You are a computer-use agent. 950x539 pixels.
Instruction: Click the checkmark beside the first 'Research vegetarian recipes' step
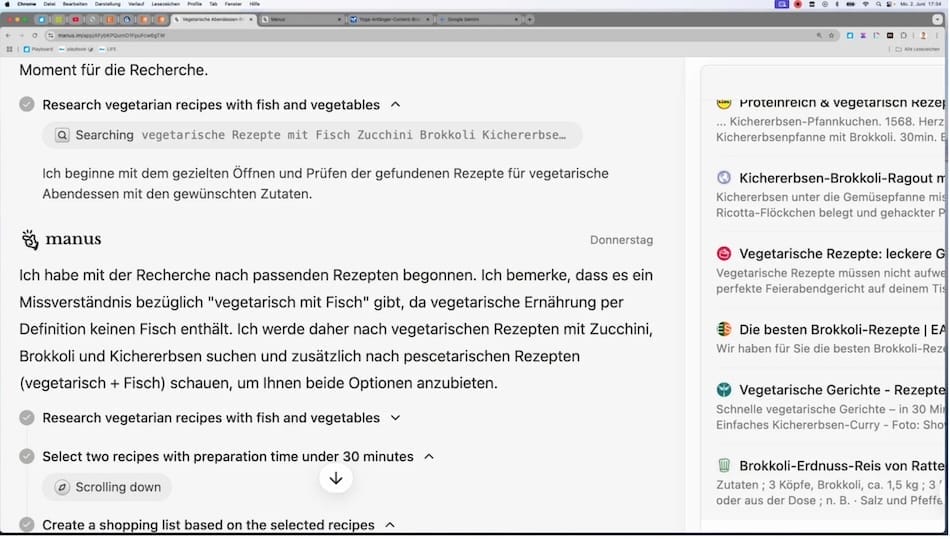[x=27, y=105]
